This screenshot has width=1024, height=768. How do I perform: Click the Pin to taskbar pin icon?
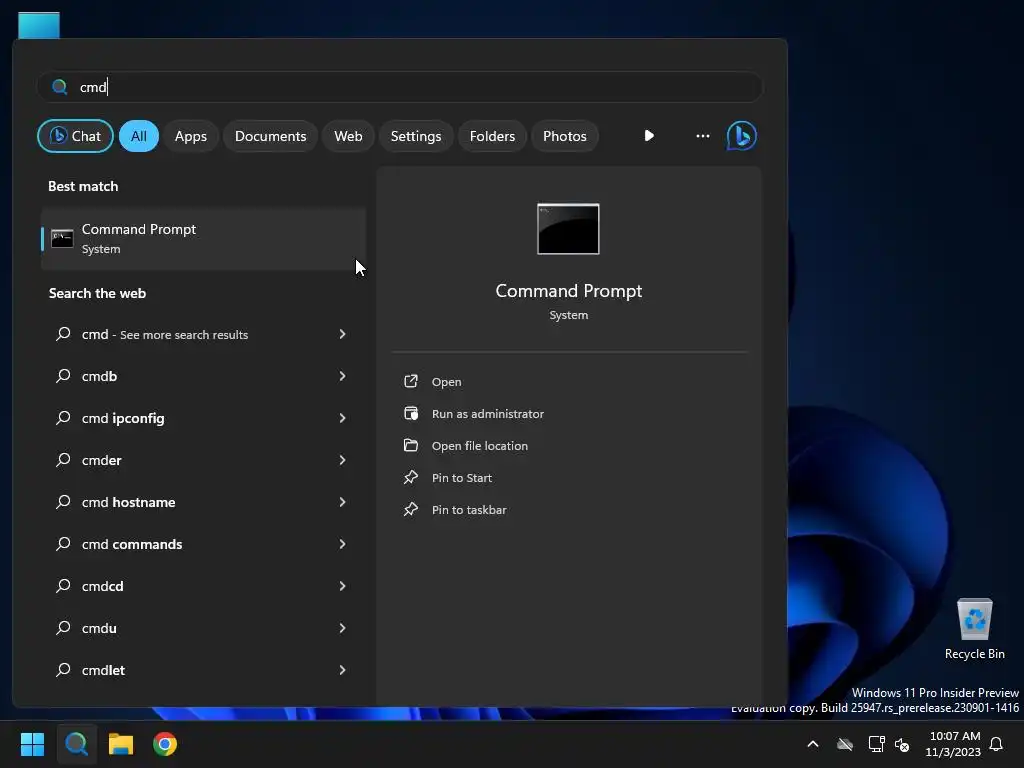pyautogui.click(x=411, y=509)
